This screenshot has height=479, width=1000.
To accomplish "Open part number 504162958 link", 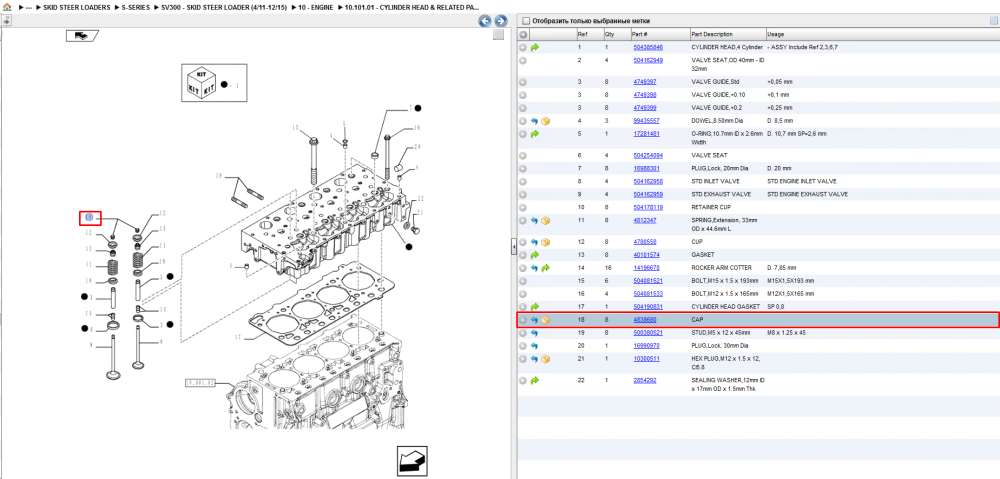I will pos(647,181).
